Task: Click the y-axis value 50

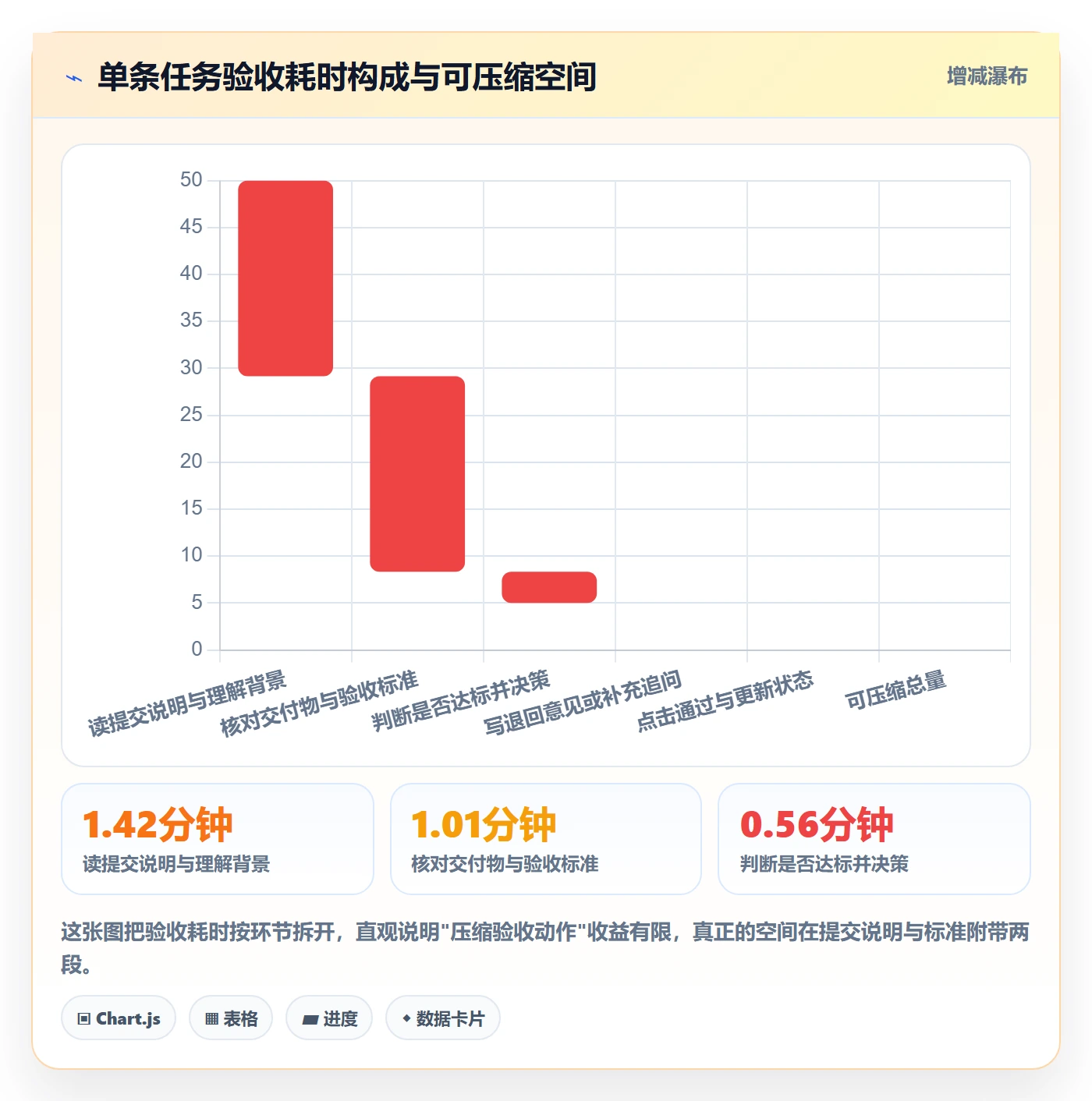Action: tap(191, 180)
